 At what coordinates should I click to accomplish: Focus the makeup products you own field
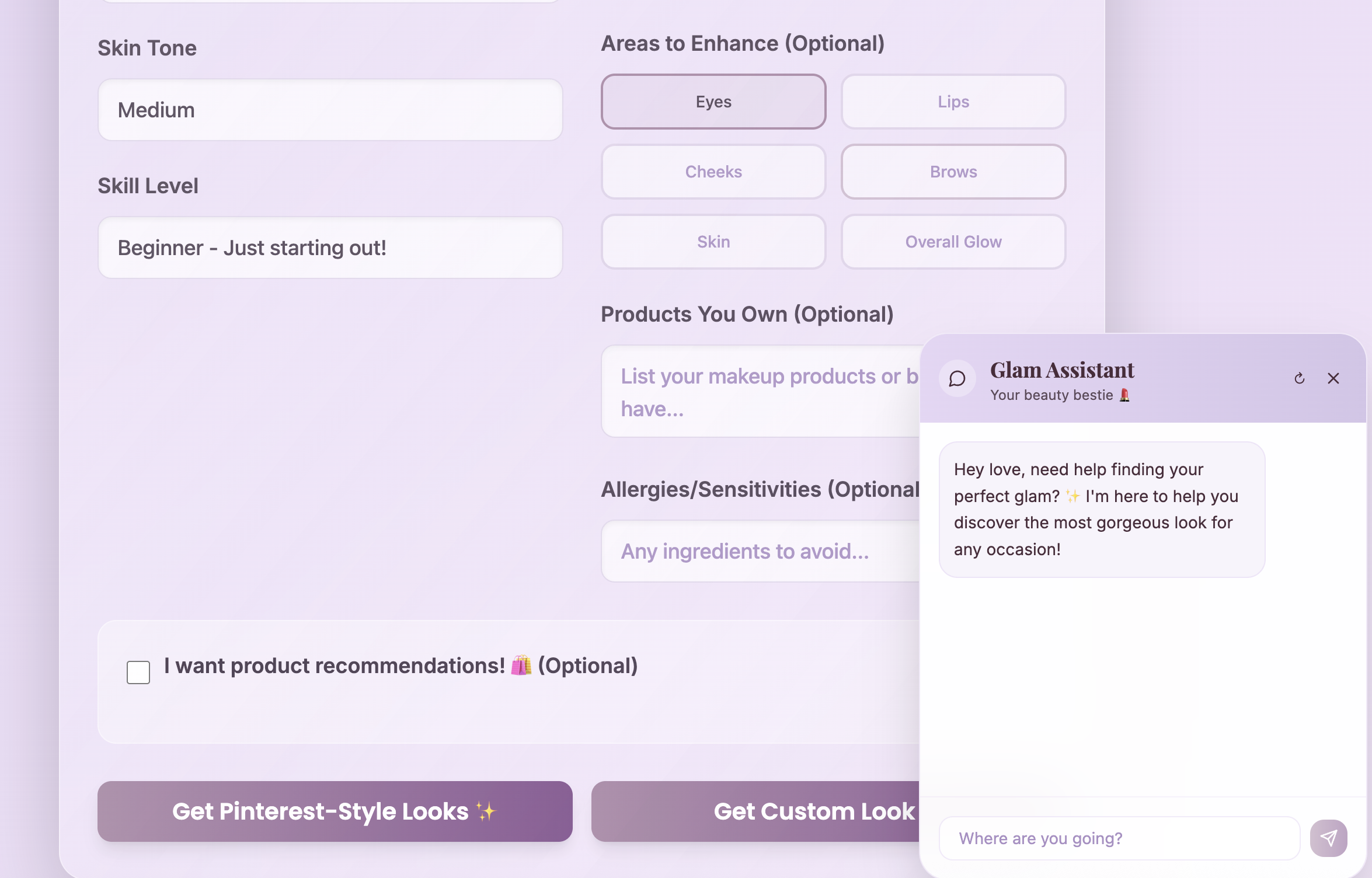pos(759,392)
